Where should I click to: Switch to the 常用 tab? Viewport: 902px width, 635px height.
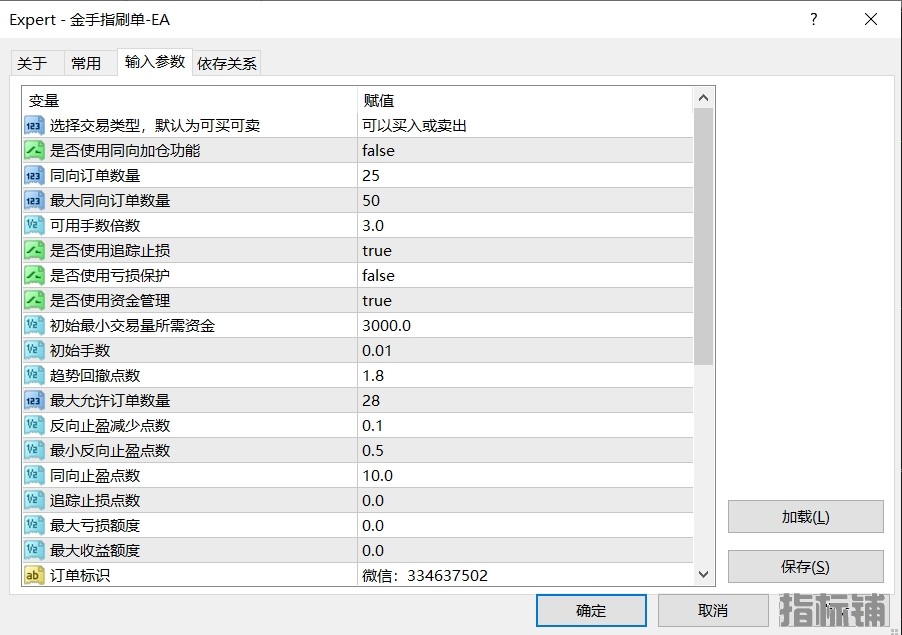[x=86, y=63]
